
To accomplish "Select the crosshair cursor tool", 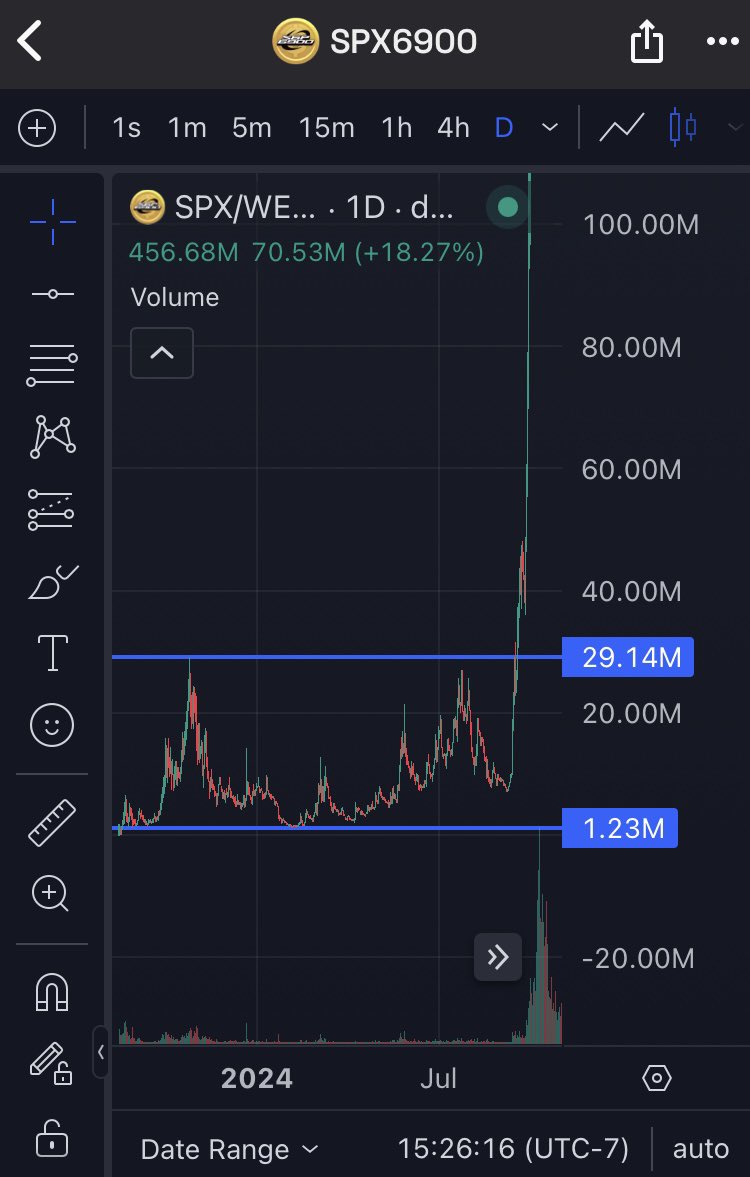I will 53,222.
